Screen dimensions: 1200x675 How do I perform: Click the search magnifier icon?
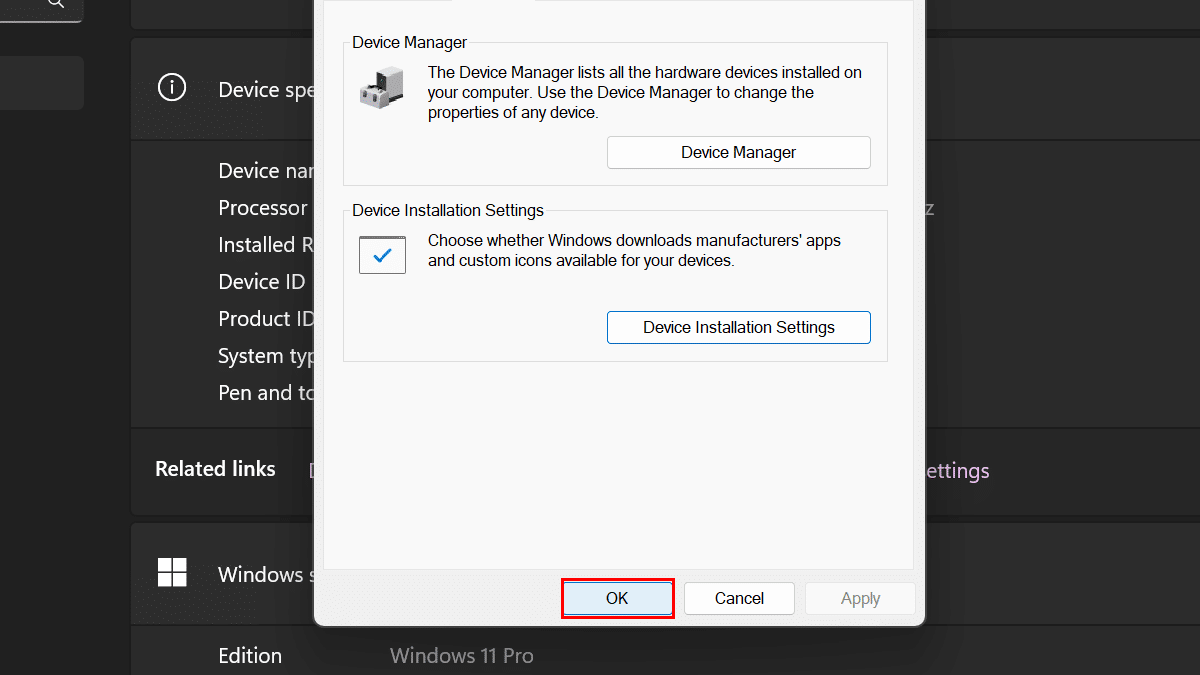[x=56, y=4]
